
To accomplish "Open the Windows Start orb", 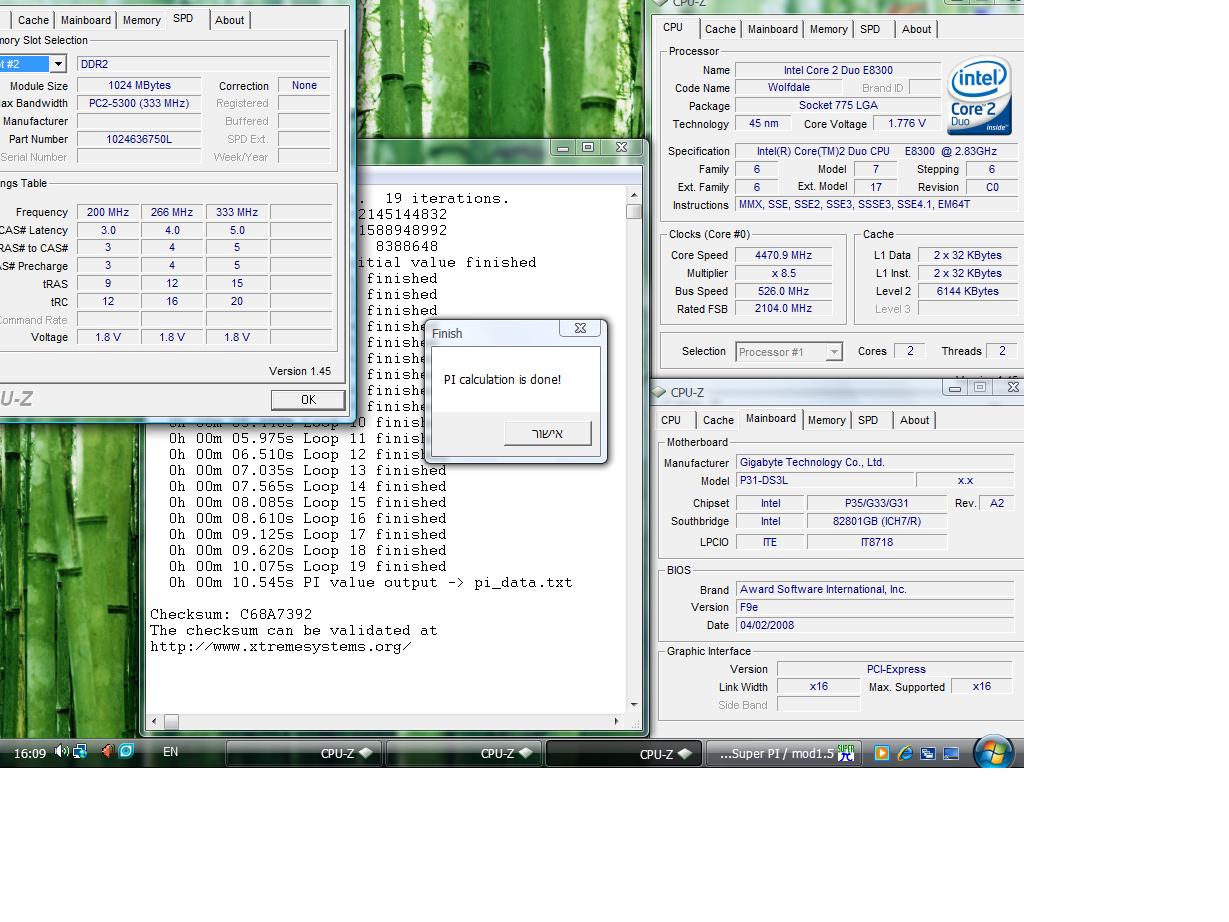I will click(993, 752).
